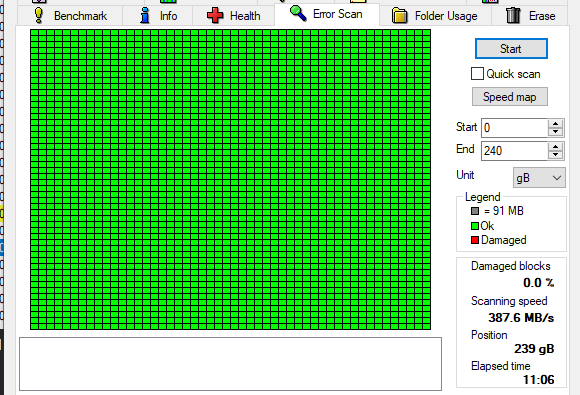Switch to the Benchmark tab
Viewport: 580px width, 395px height.
[x=70, y=16]
